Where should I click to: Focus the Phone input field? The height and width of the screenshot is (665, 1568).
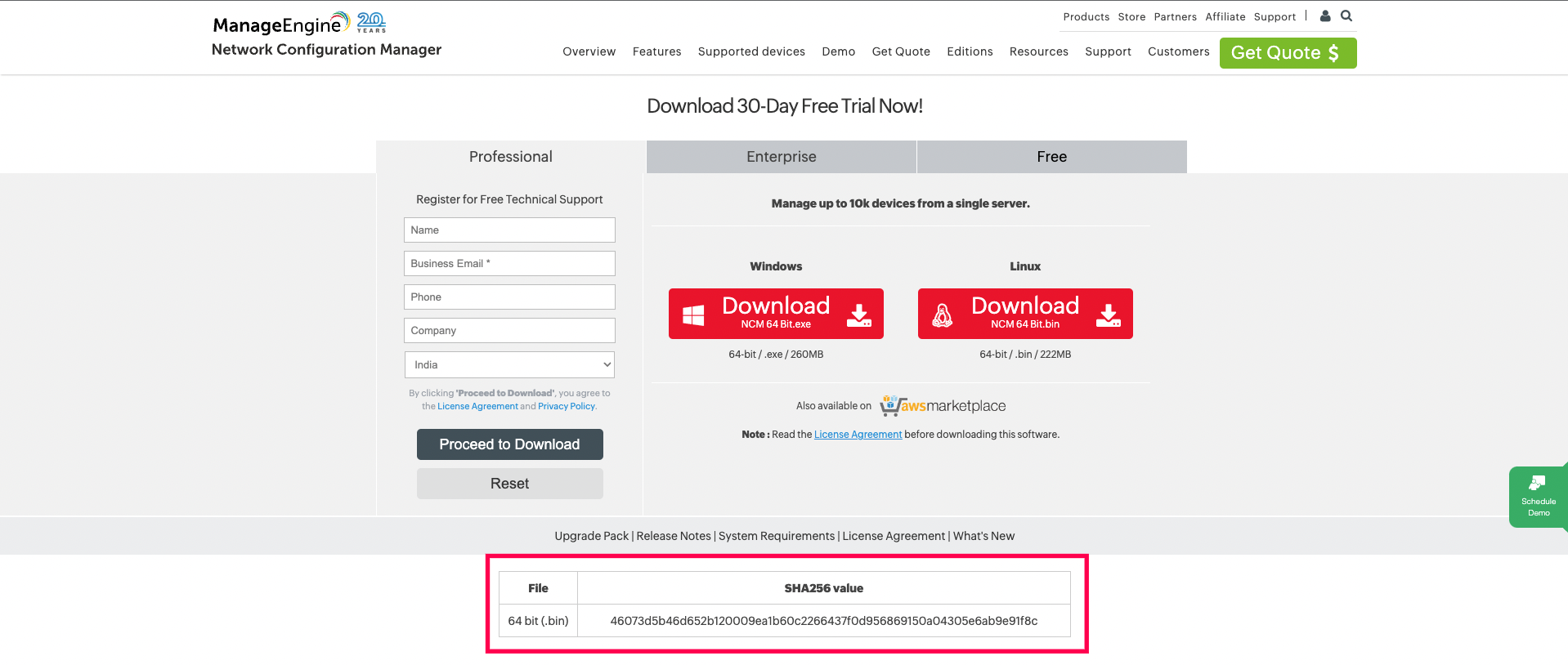coord(509,297)
